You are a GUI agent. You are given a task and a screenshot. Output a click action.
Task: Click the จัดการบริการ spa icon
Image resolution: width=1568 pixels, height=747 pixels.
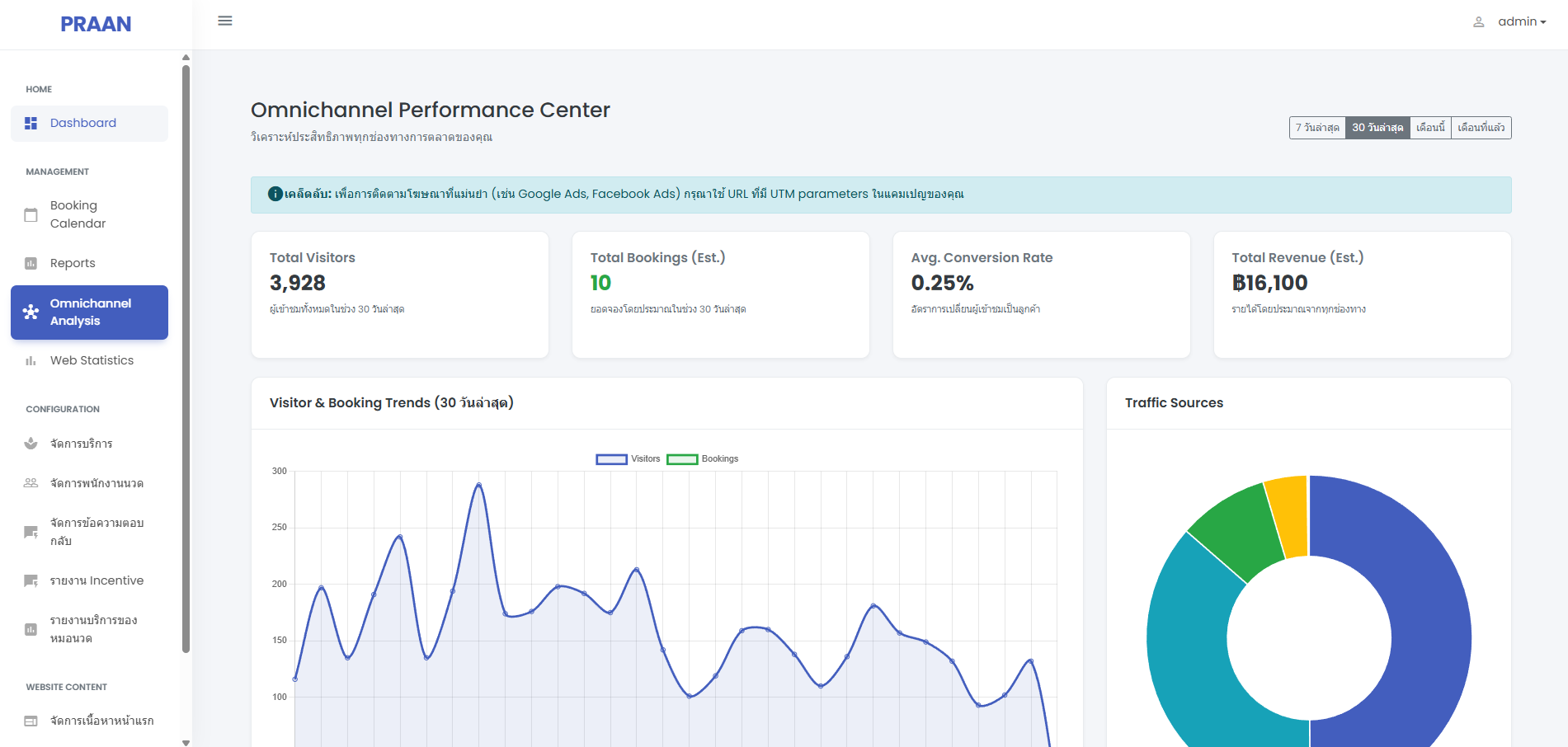coord(31,444)
